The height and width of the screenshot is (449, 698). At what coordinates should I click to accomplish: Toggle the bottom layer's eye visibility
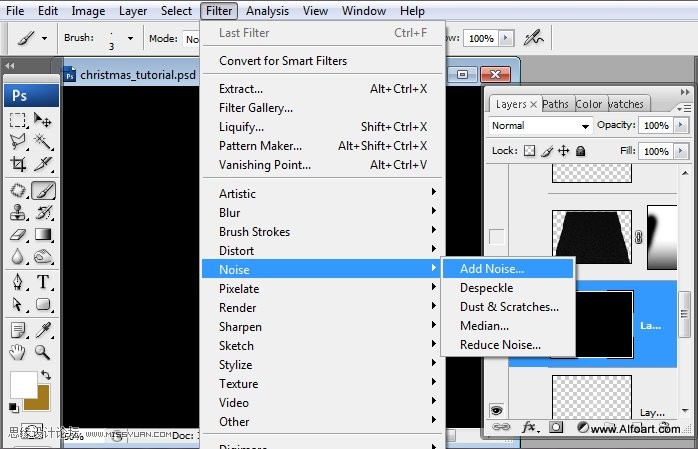click(496, 410)
